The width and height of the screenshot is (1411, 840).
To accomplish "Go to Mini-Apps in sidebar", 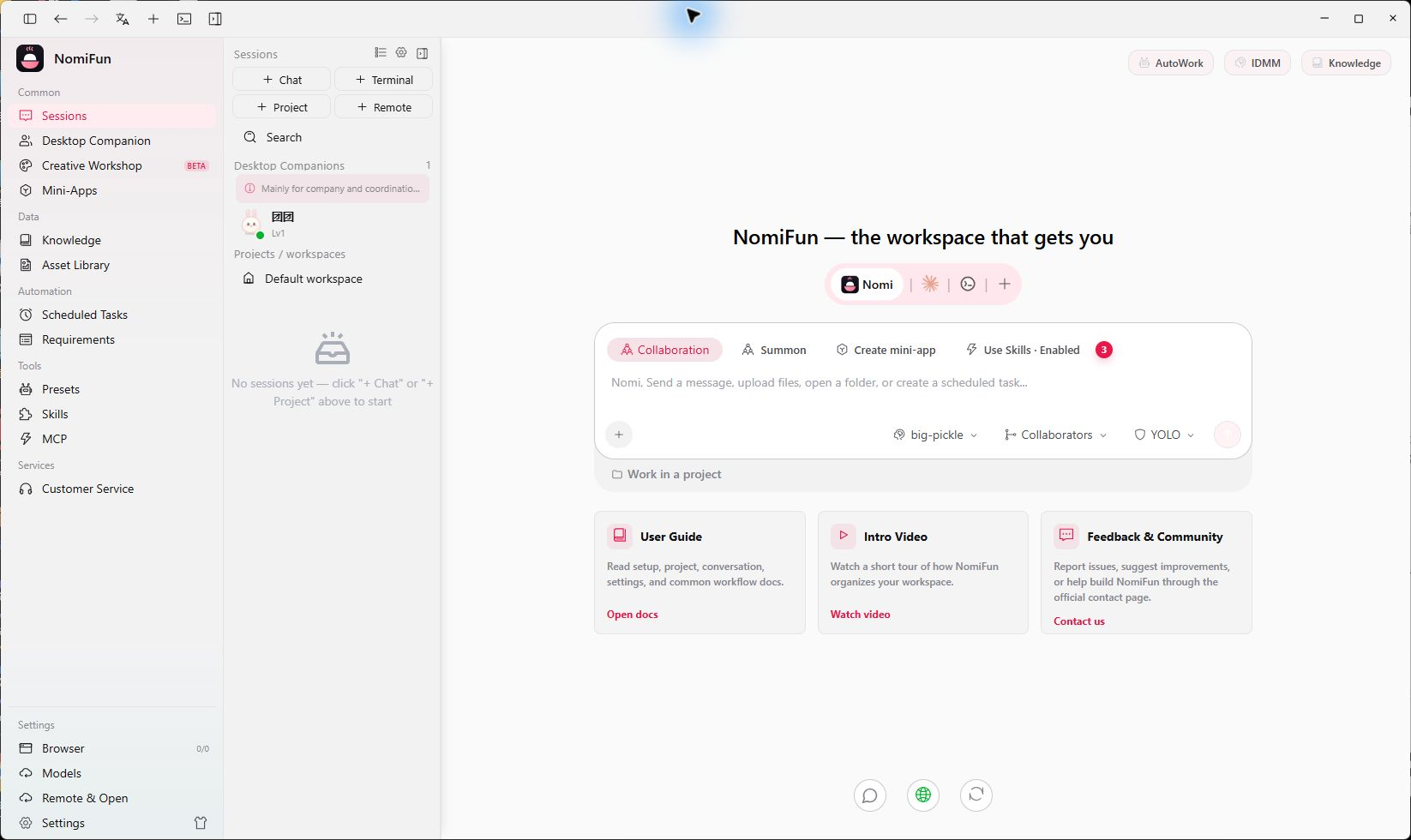I will pos(112,190).
